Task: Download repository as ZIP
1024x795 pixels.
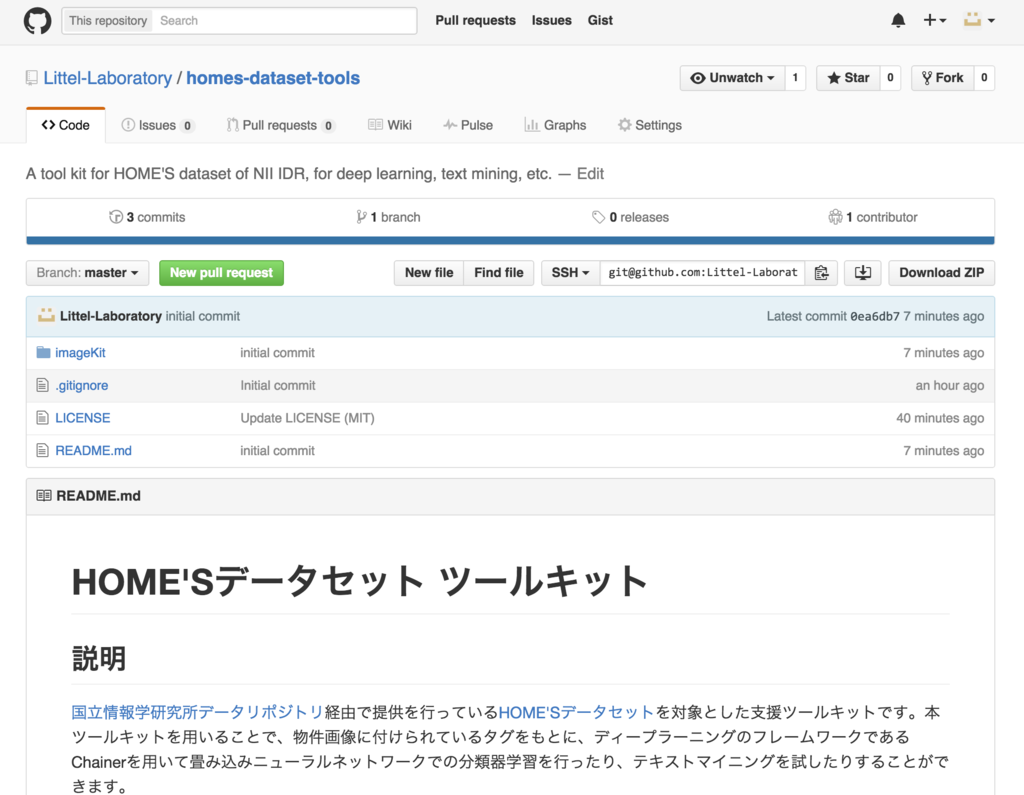Action: pyautogui.click(x=942, y=272)
